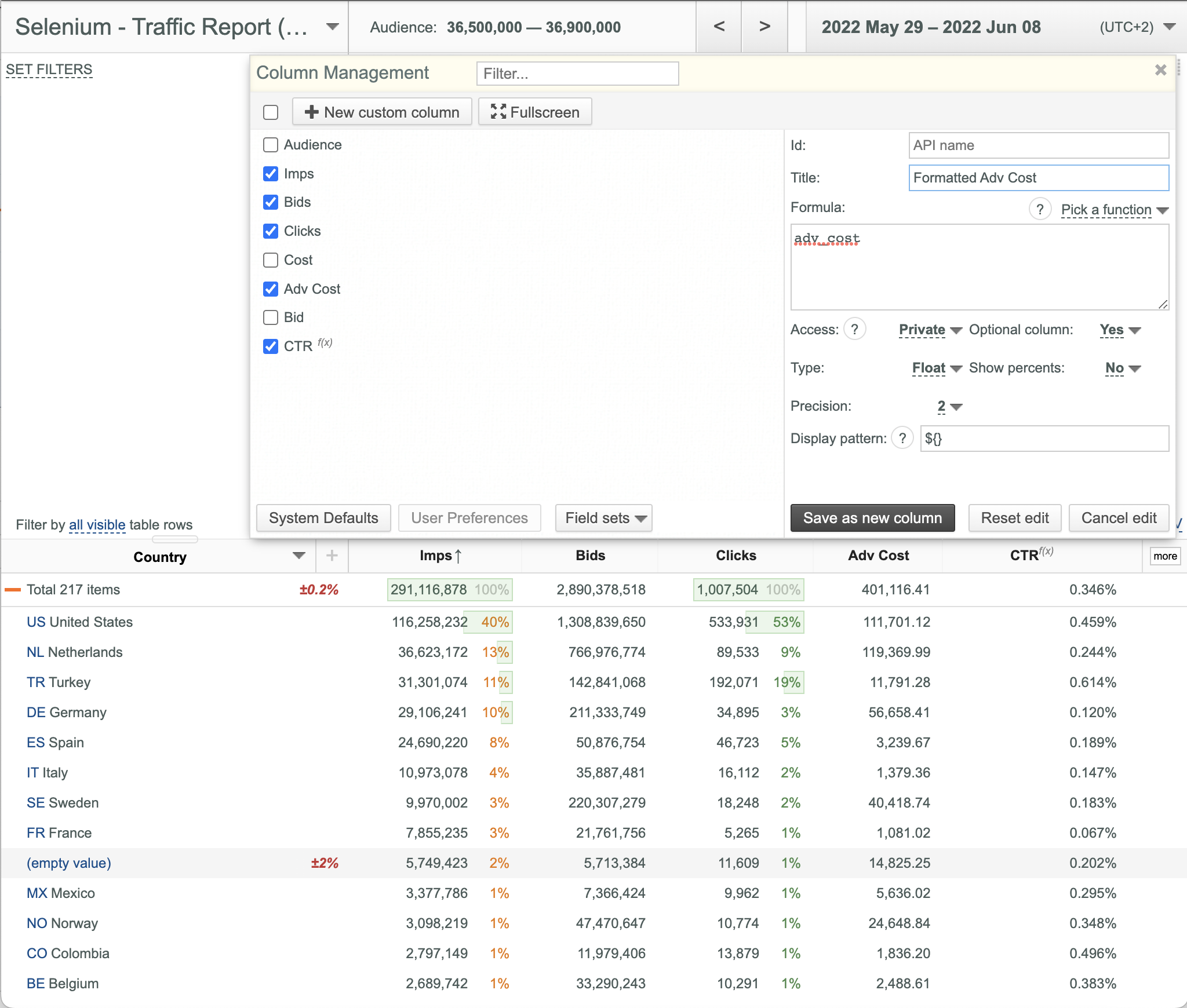This screenshot has height=1008, width=1187.
Task: Sort by the Adv Cost column header
Action: [879, 556]
